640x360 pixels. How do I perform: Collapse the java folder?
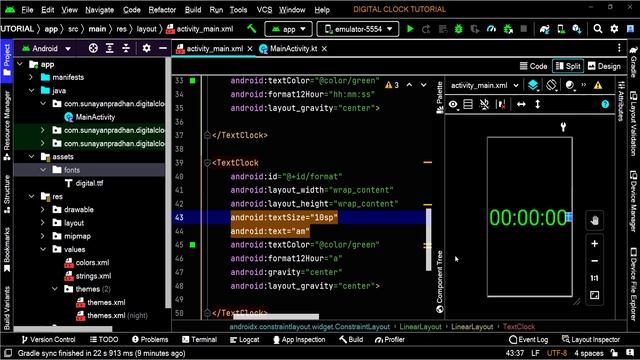point(31,91)
